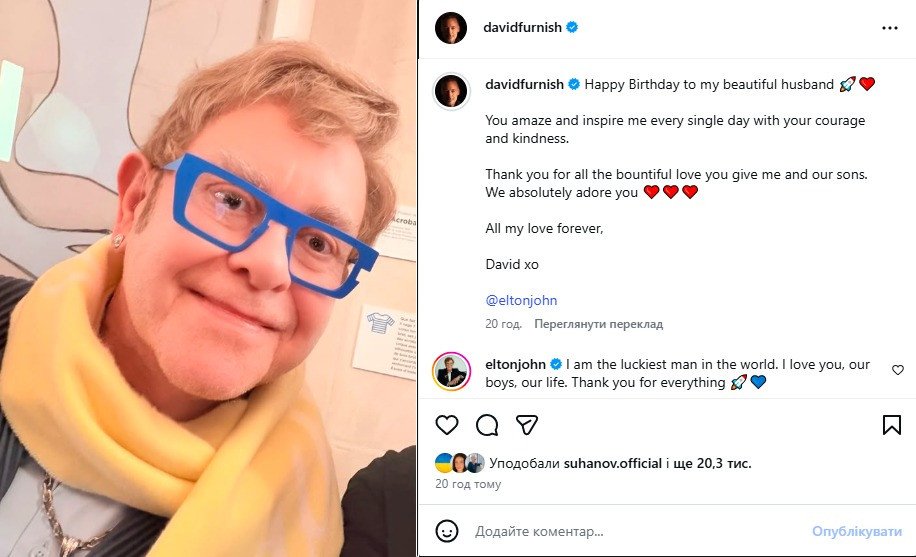
Task: Click the '20 год тому' post timestamp
Action: pos(468,484)
